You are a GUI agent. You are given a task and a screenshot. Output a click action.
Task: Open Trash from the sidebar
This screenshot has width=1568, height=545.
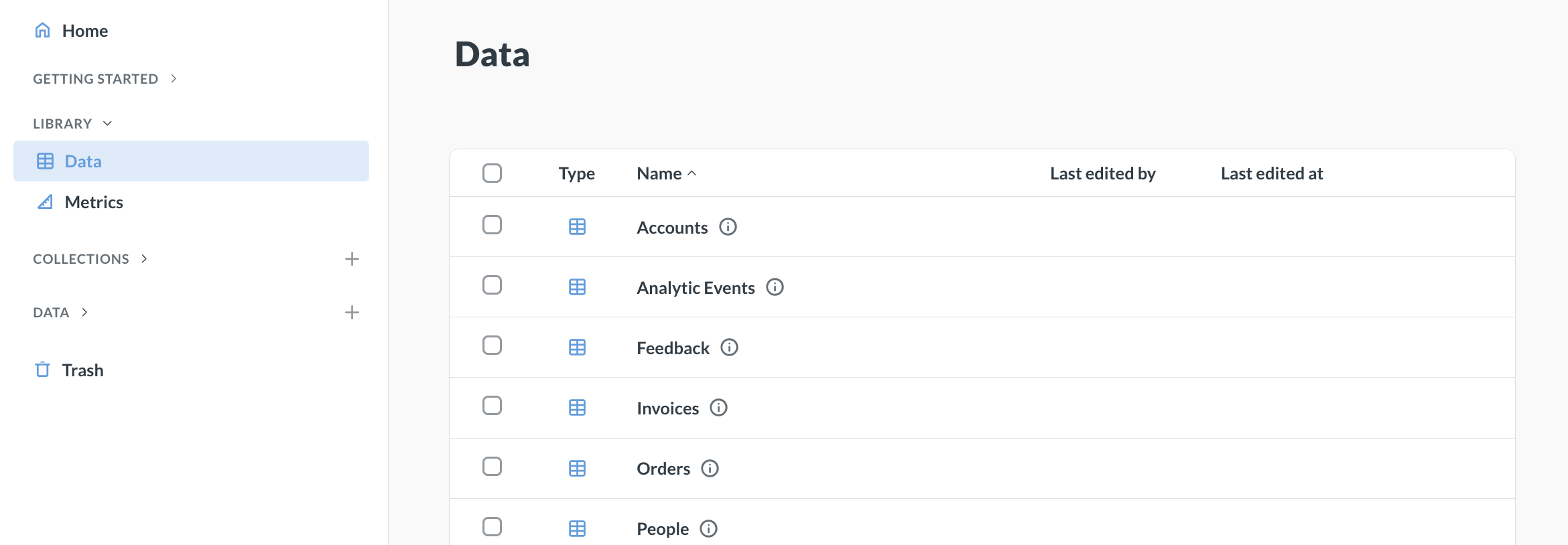click(x=82, y=370)
